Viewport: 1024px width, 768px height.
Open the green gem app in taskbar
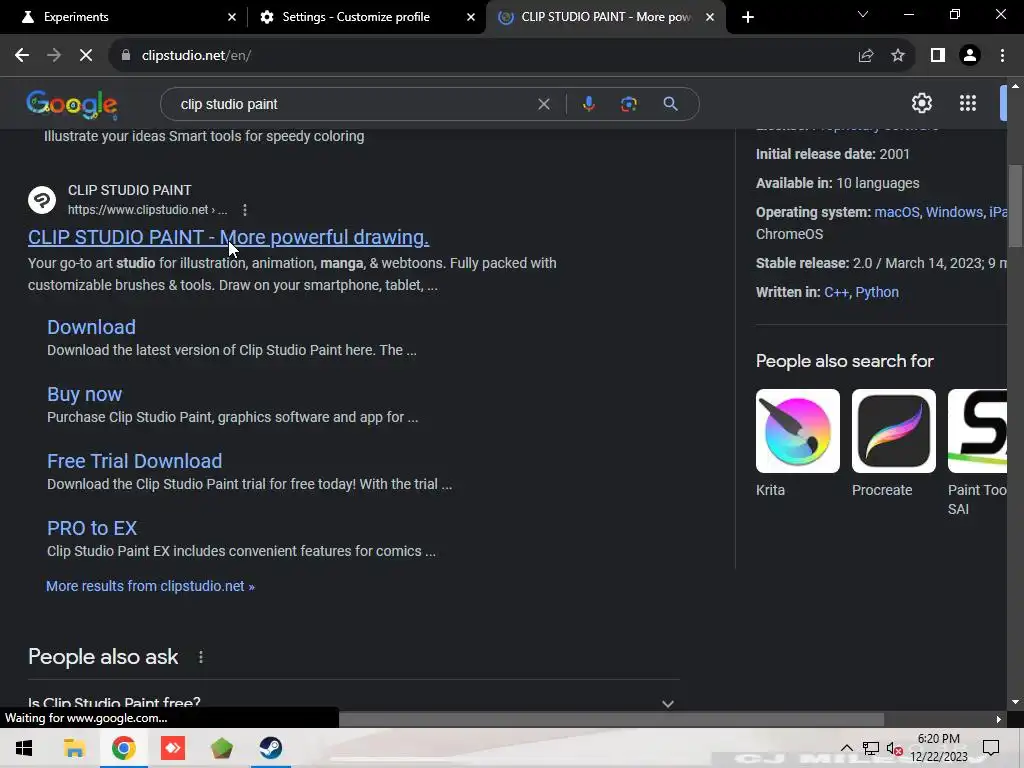222,748
